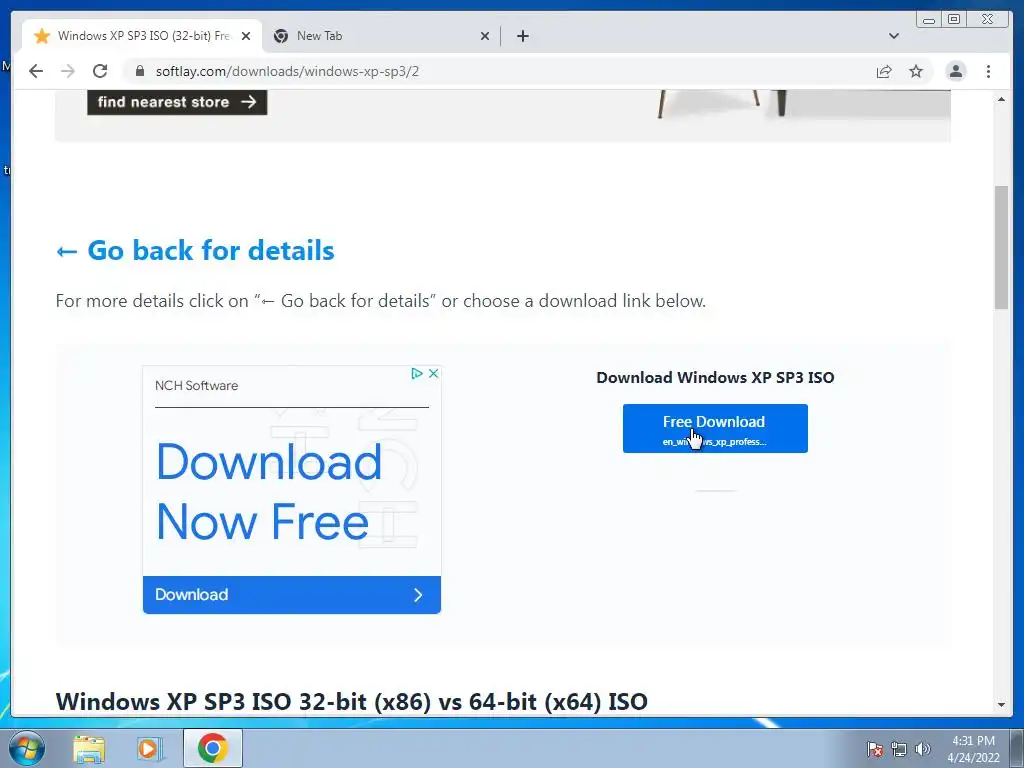
Task: Click the vertical scrollbar thumb
Action: coord(1001,248)
